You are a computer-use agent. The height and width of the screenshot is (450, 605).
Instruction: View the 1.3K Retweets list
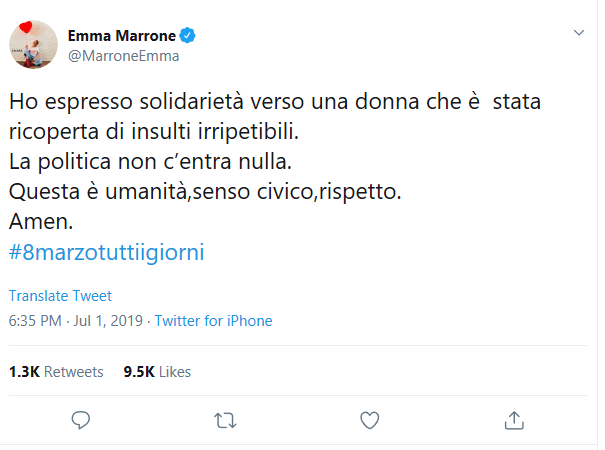pos(56,371)
